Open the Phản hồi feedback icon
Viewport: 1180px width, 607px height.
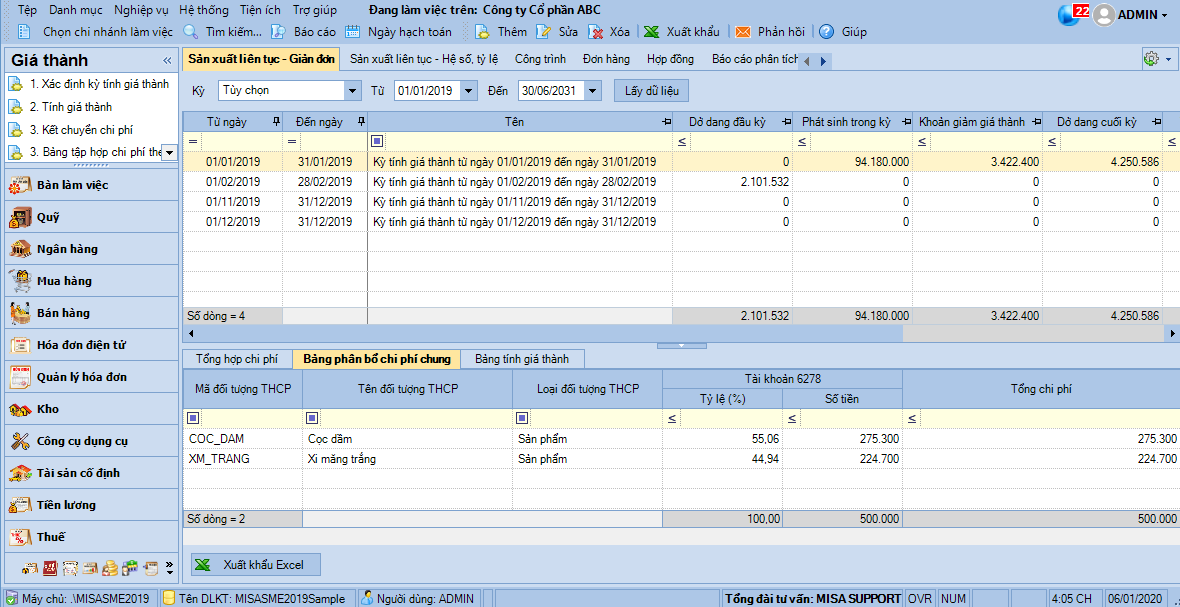click(x=743, y=32)
